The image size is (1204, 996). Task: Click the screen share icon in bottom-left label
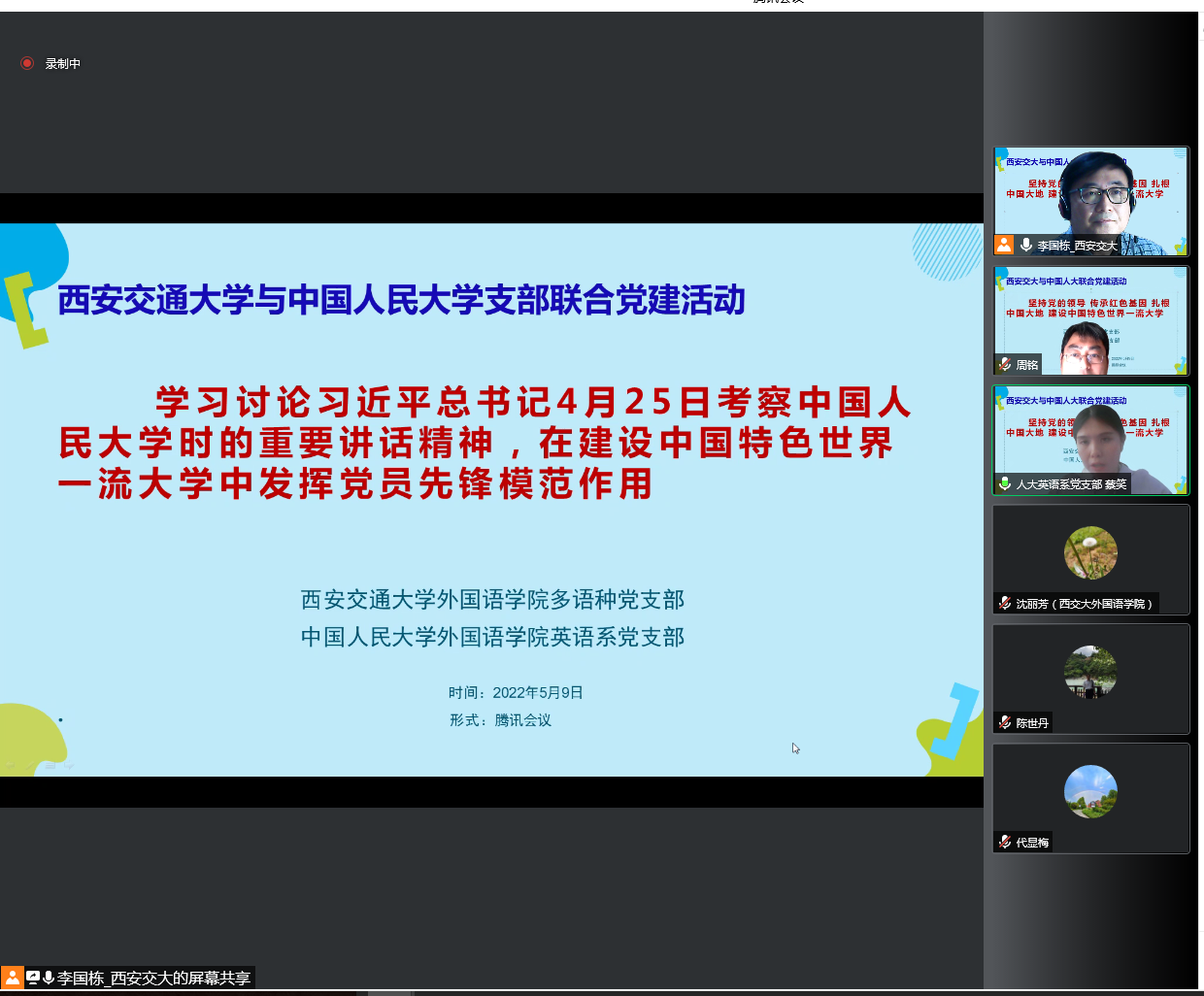click(x=33, y=978)
